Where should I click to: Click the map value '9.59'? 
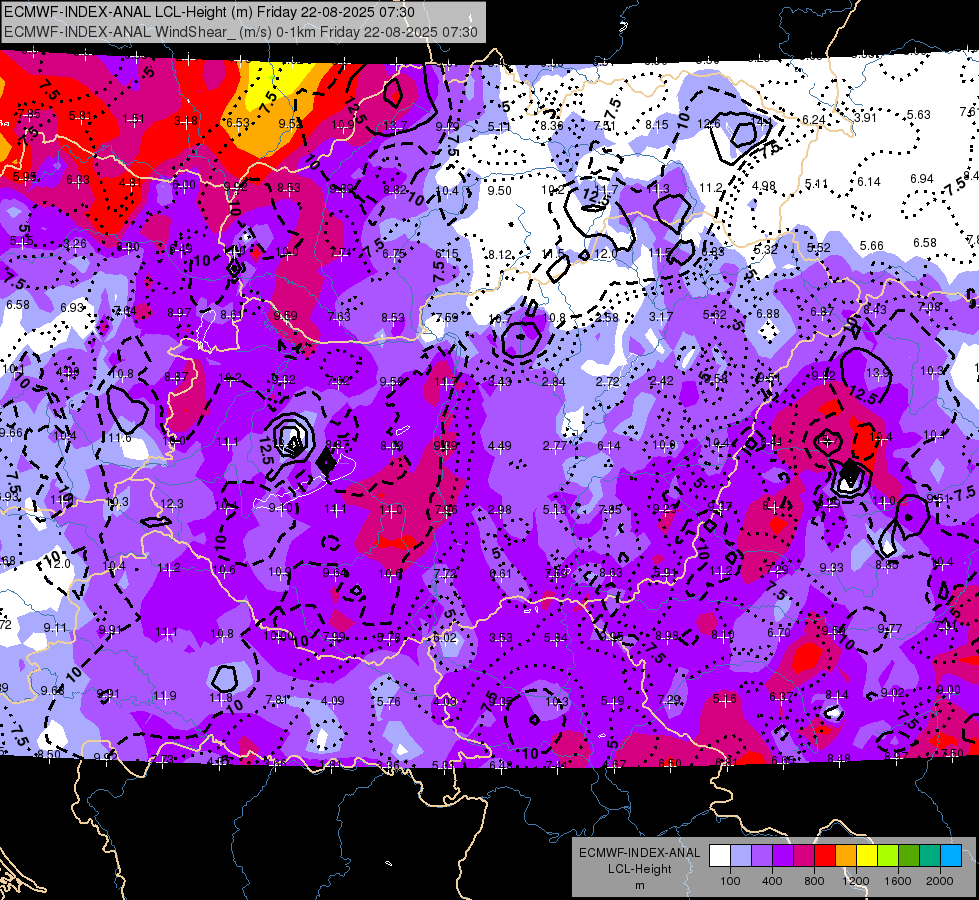click(285, 315)
